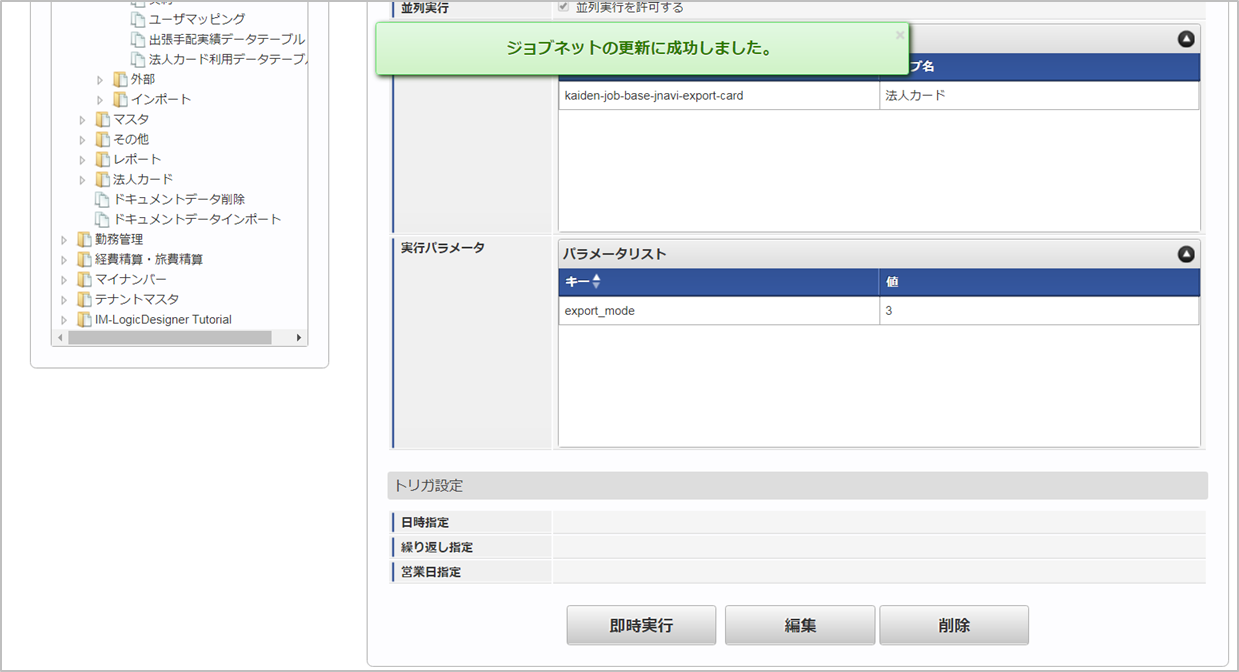Click the 値 column header
This screenshot has height=672, width=1239.
click(x=1039, y=282)
